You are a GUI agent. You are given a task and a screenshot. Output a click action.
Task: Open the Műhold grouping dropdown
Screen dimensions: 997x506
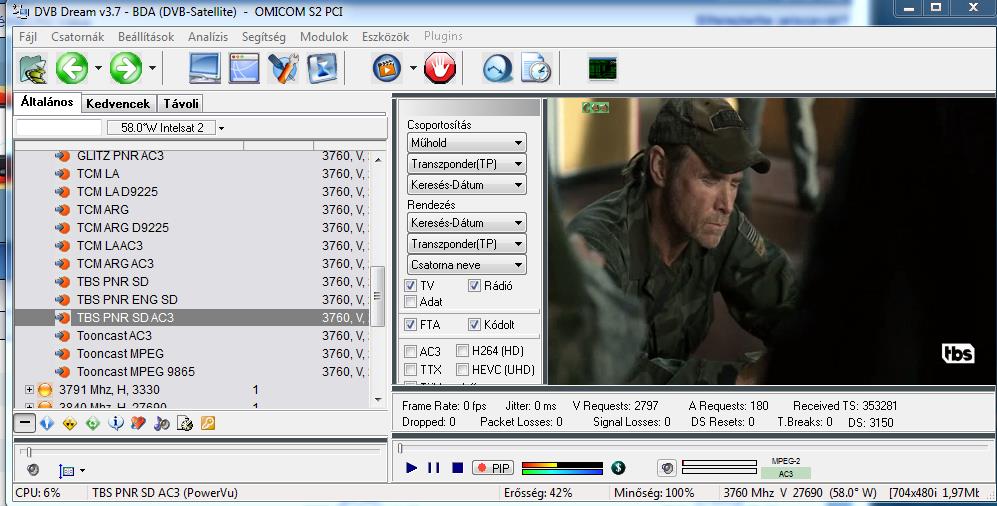467,142
